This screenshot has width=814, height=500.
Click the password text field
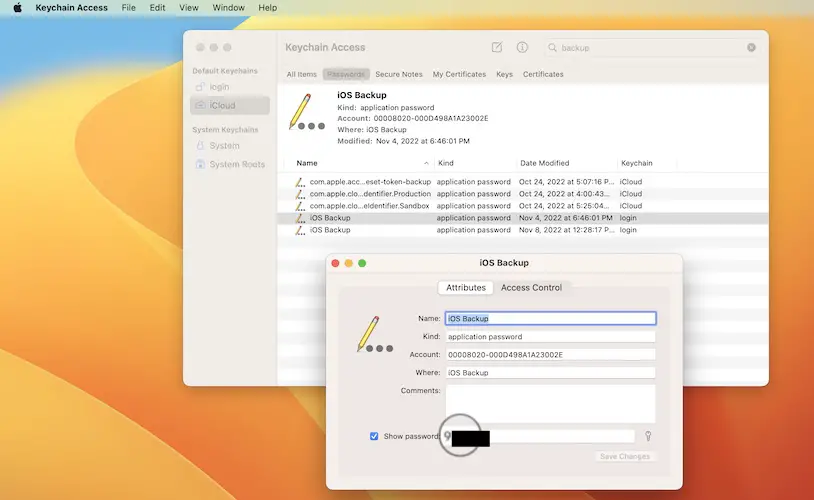coord(540,436)
